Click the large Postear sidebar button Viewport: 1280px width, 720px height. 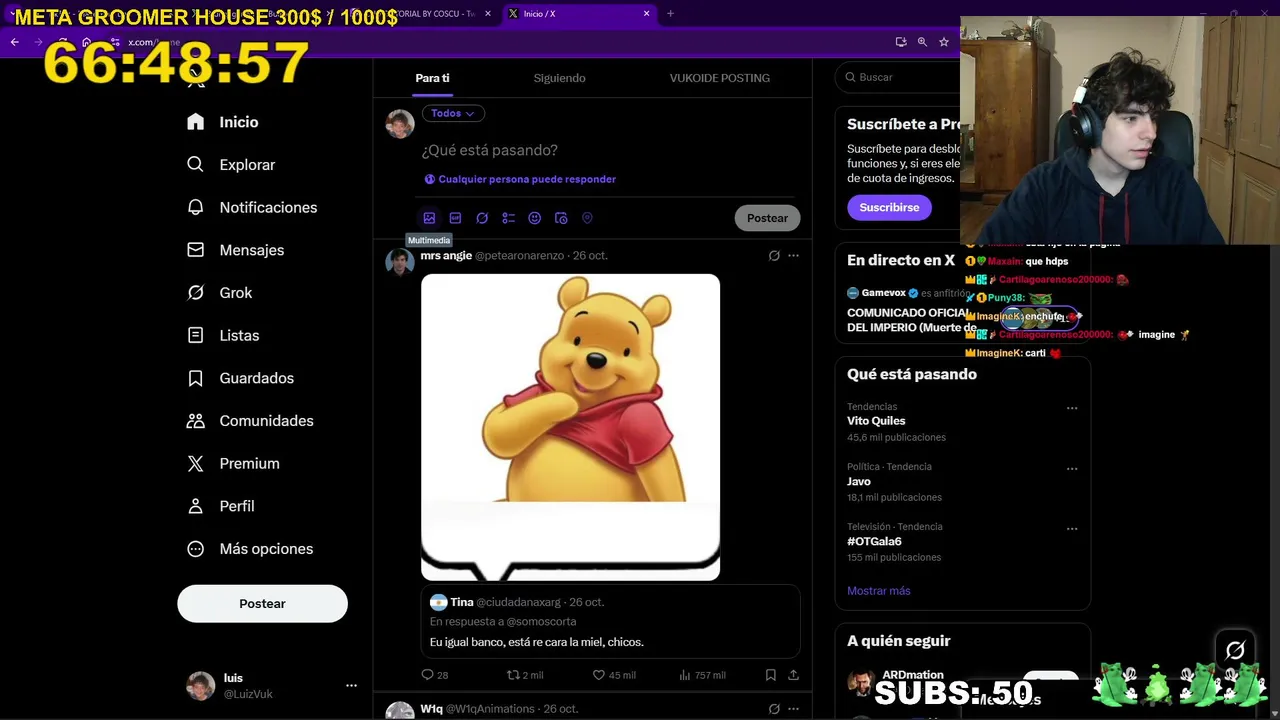click(x=262, y=604)
